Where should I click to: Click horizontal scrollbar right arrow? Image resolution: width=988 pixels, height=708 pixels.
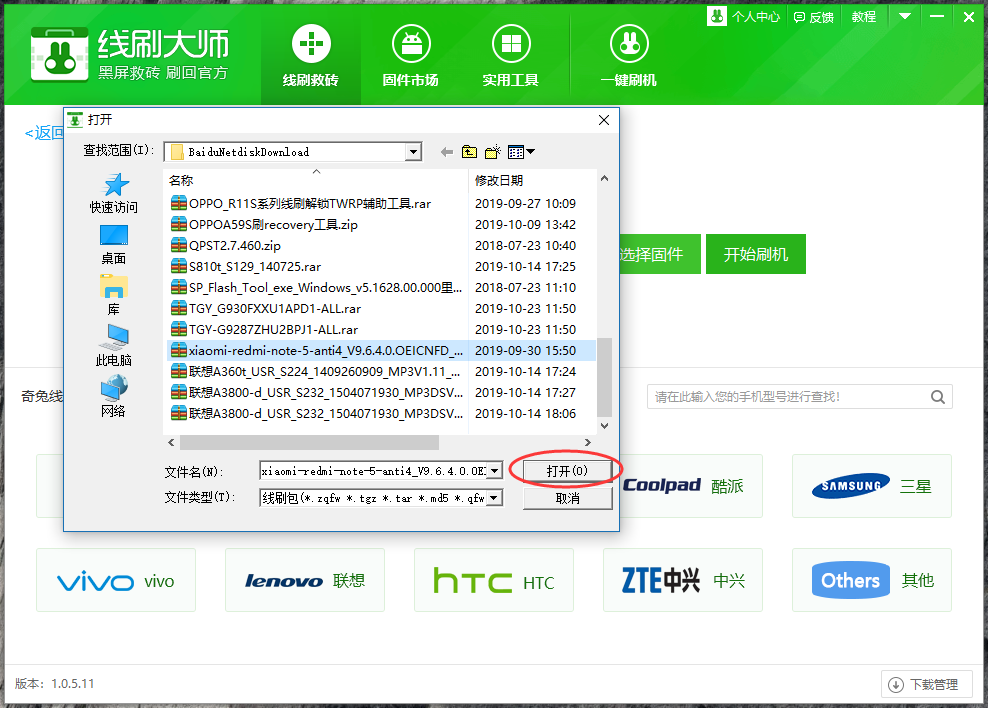pos(587,443)
